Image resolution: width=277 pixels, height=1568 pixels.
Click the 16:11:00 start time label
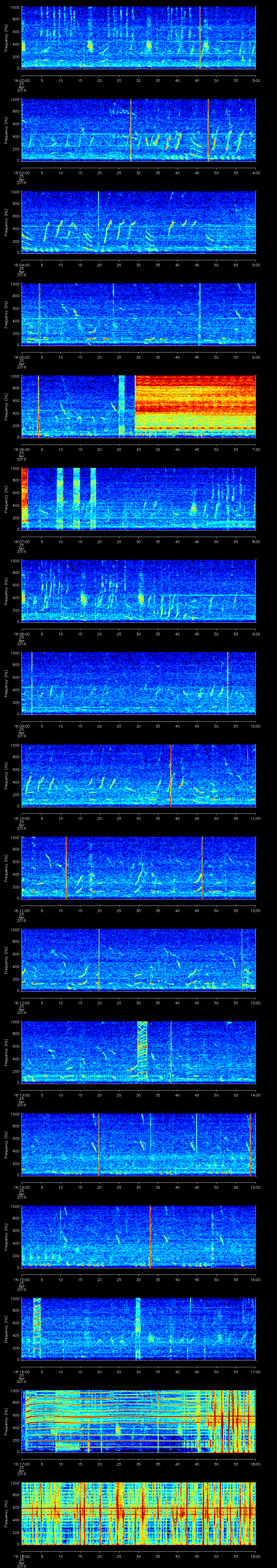click(x=21, y=910)
